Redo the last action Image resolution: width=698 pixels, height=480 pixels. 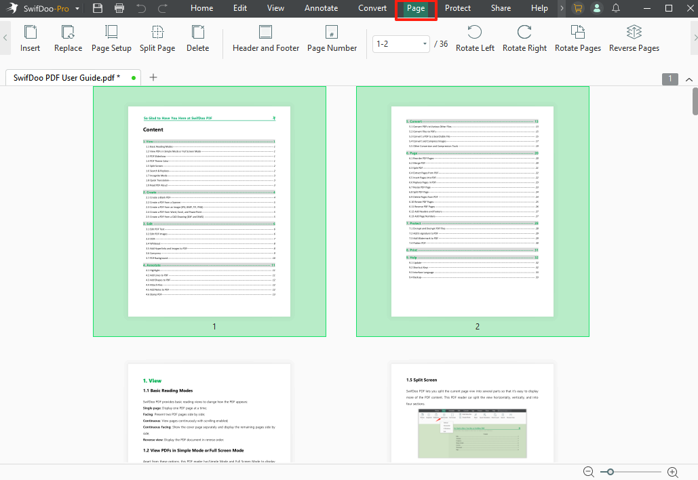(x=162, y=8)
